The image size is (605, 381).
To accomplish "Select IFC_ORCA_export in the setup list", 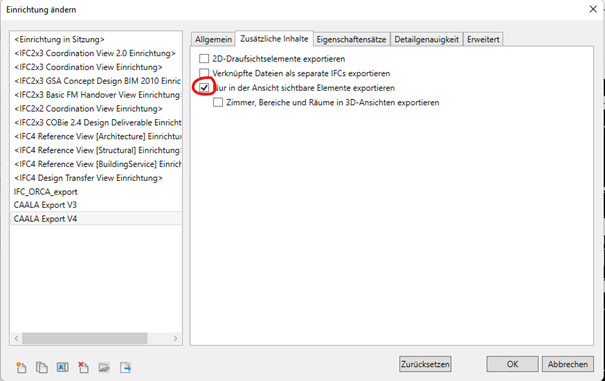I will tap(46, 191).
